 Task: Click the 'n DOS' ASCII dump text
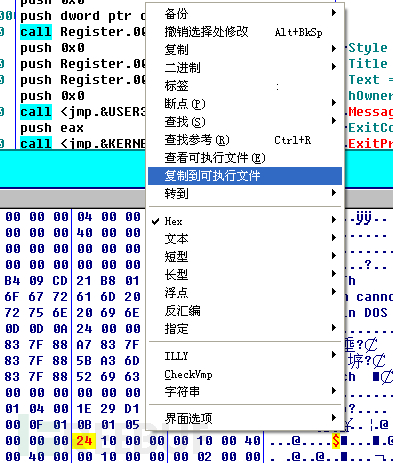(368, 313)
